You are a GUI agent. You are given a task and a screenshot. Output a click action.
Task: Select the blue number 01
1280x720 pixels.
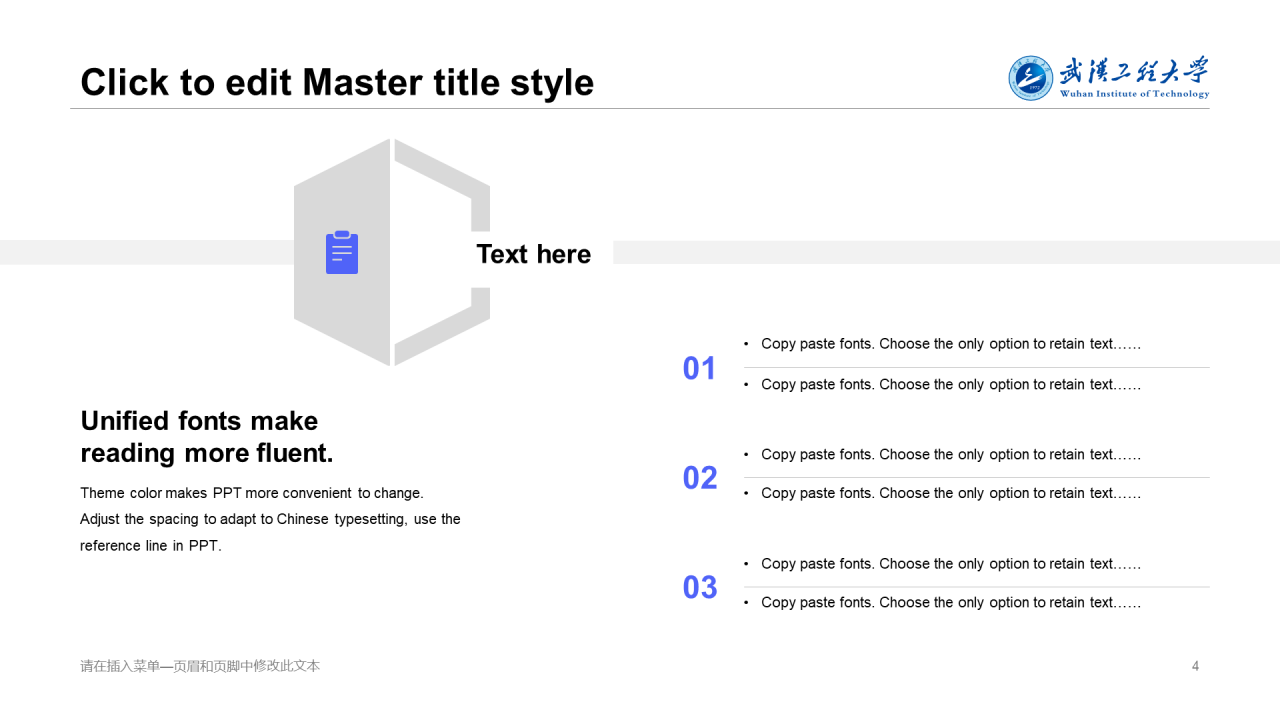click(x=700, y=368)
